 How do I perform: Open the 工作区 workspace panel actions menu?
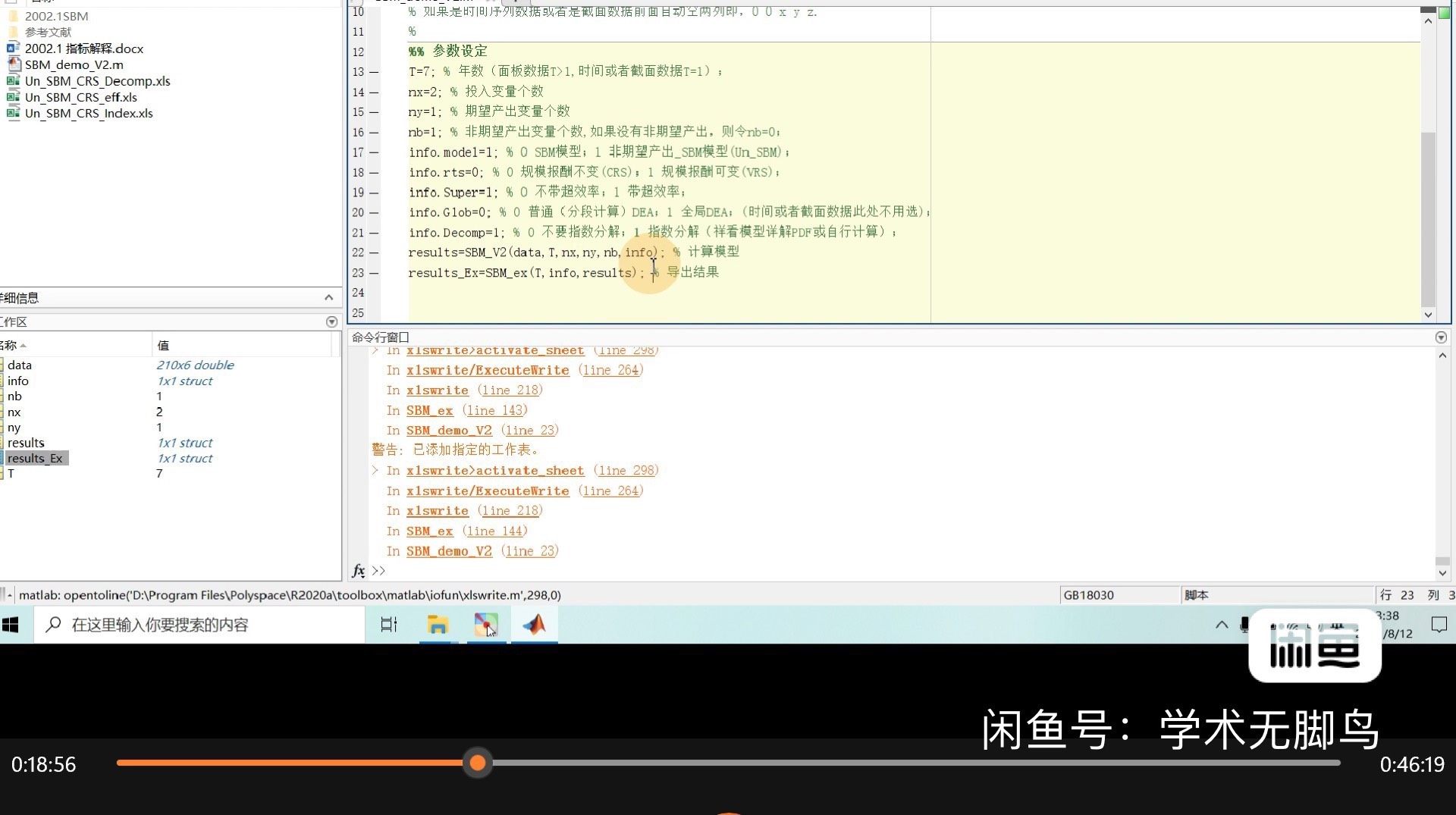pos(331,322)
